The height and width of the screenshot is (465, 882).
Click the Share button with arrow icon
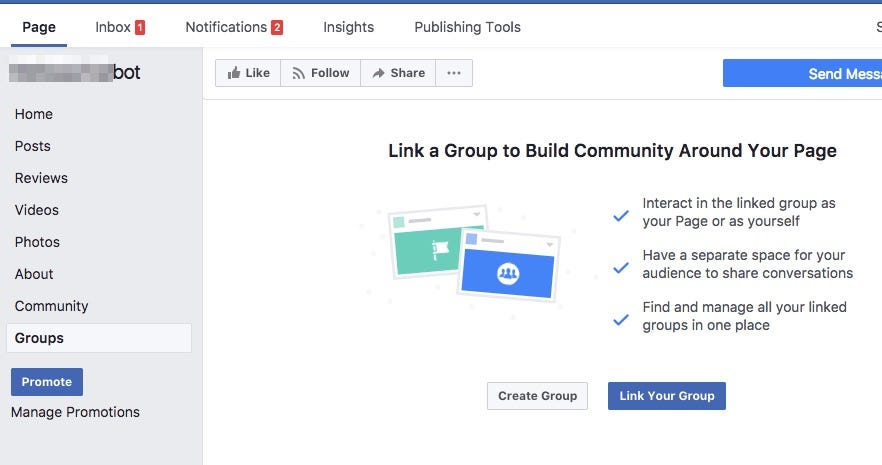coord(398,73)
